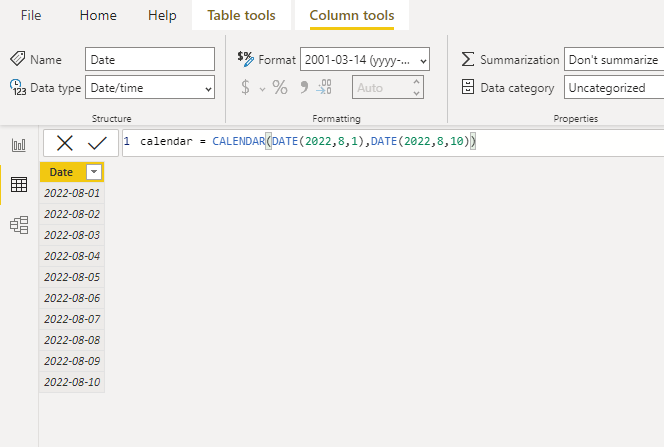Select the Column tools tab
Screen dimensions: 664x447
pos(352,15)
